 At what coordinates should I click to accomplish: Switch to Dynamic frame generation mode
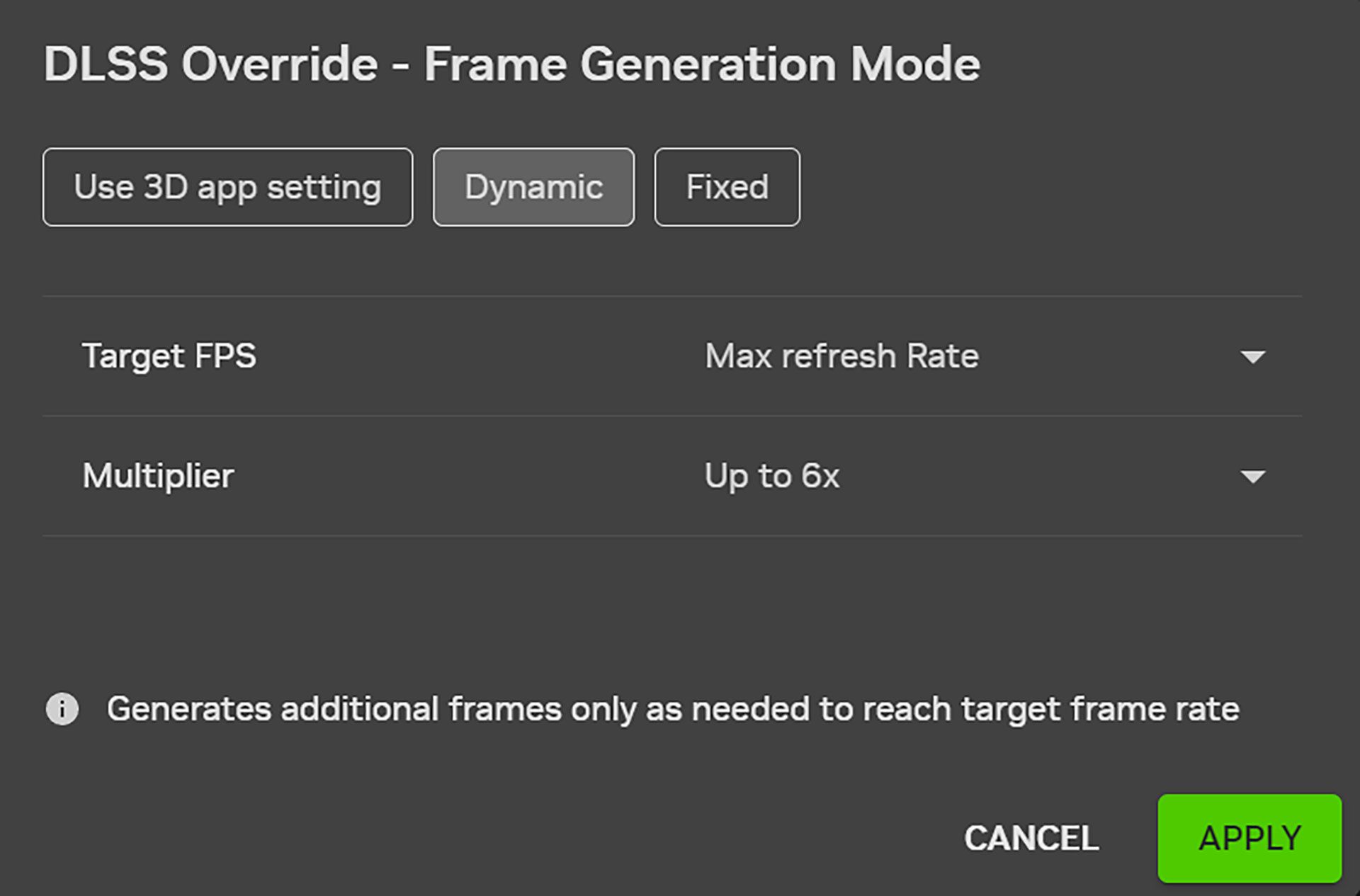click(x=533, y=188)
